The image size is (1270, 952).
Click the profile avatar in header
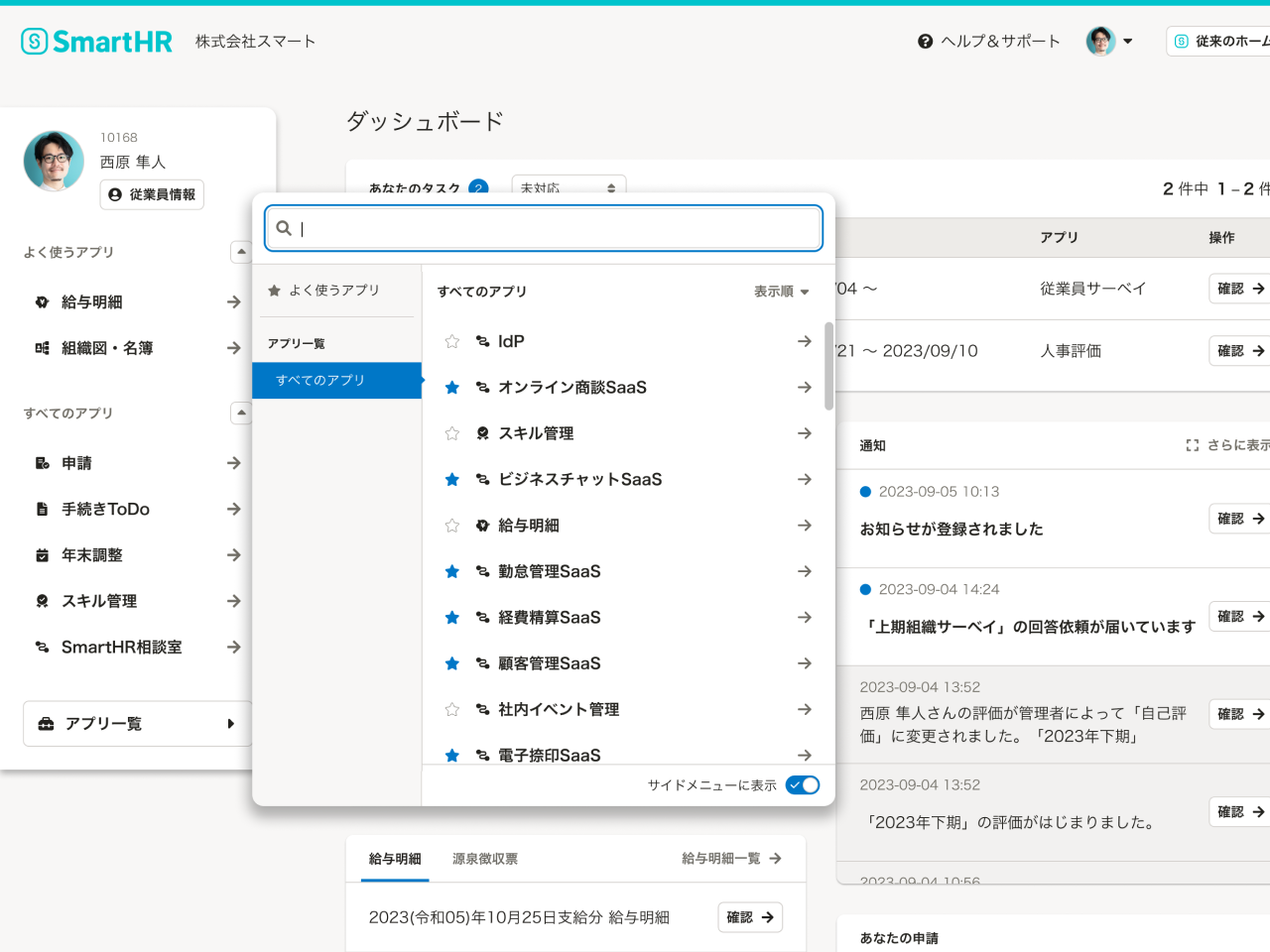tap(1100, 41)
